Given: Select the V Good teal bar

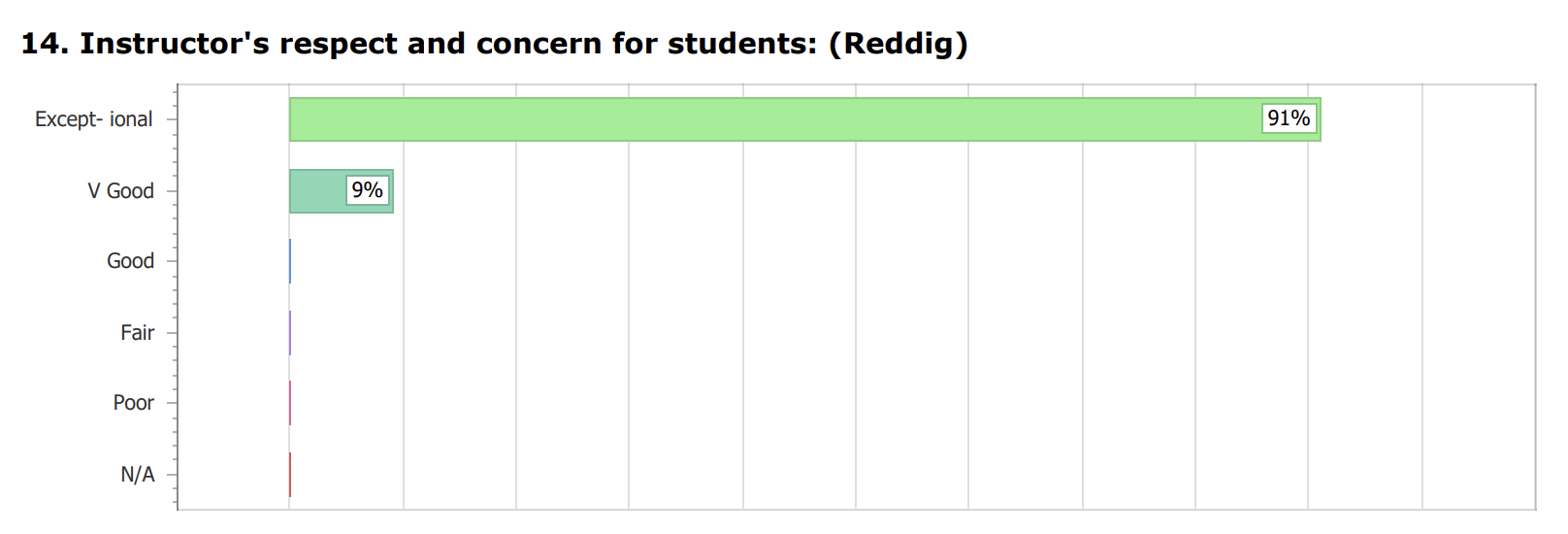Looking at the screenshot, I should [341, 191].
